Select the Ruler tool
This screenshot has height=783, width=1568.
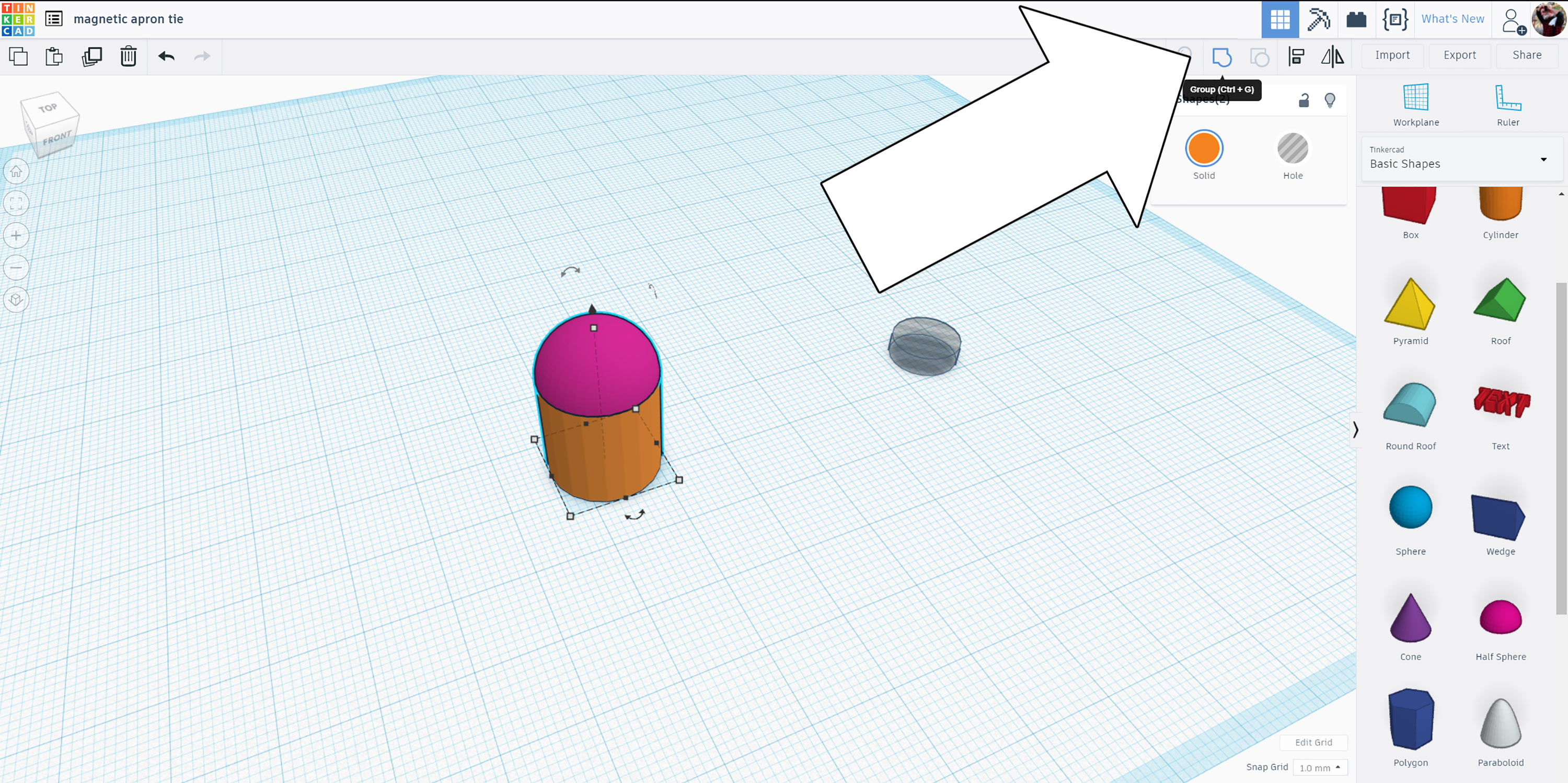(x=1508, y=105)
